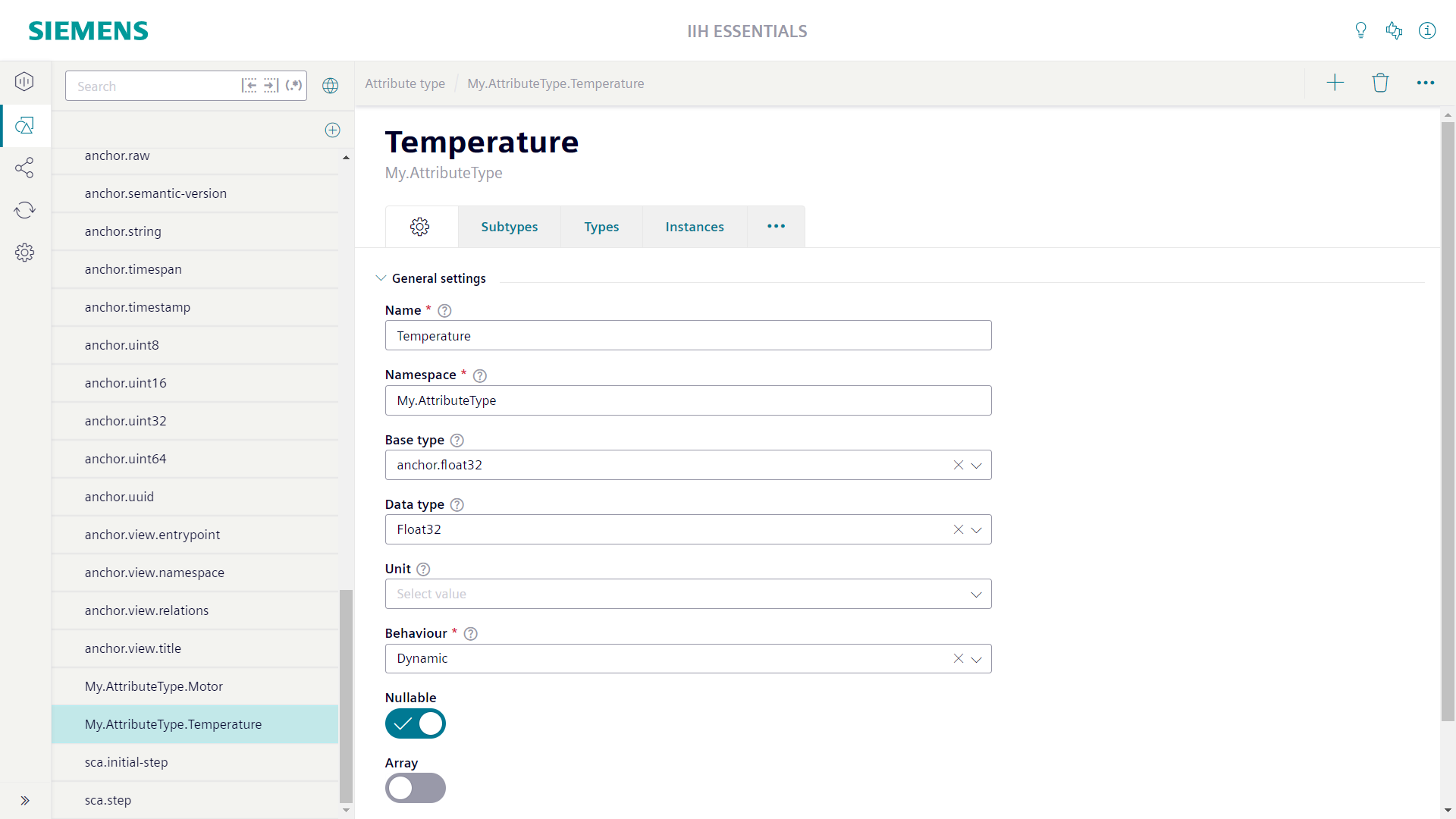Click expand-right icon in search box
This screenshot has height=819, width=1456.
click(x=271, y=86)
